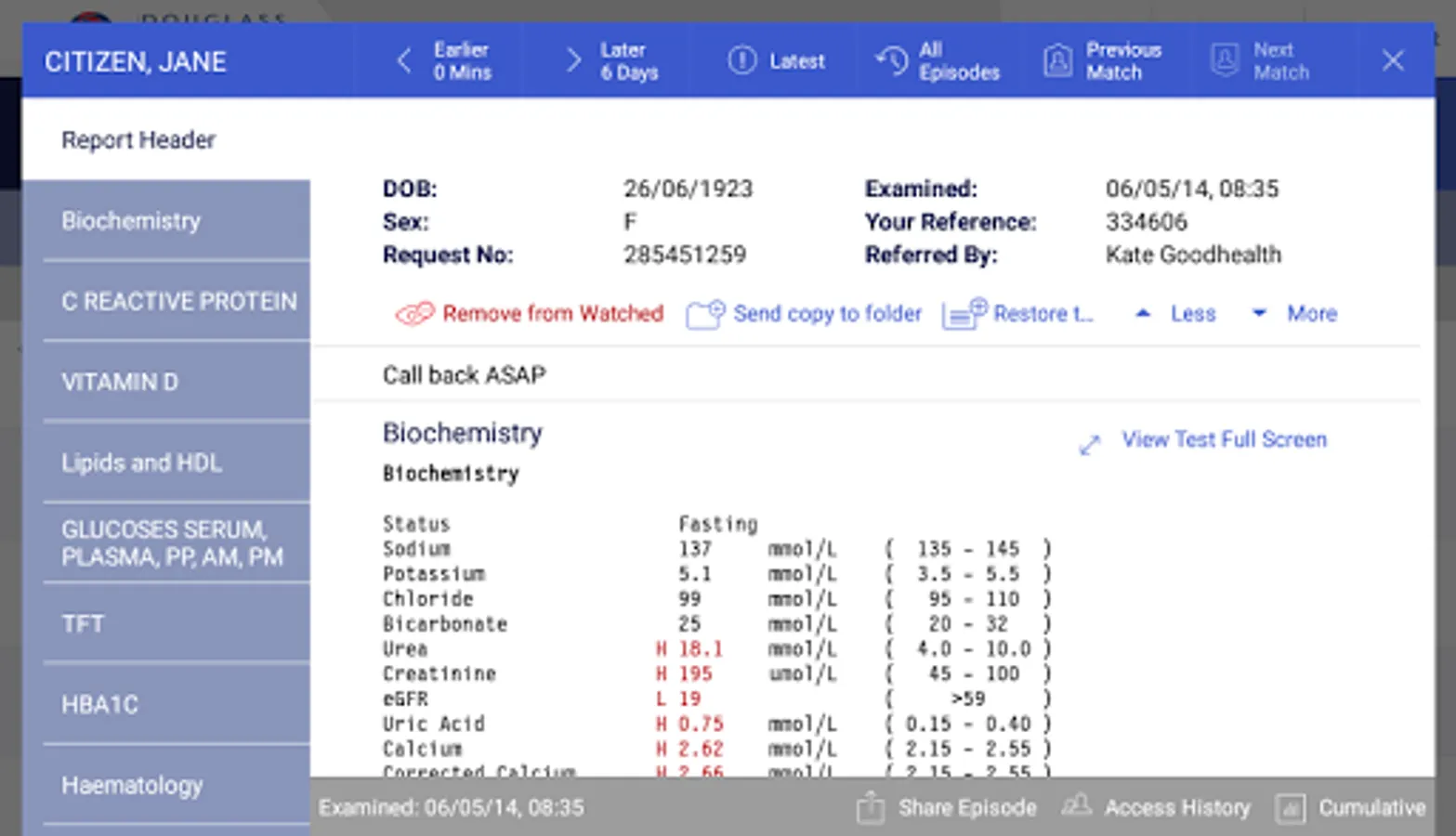Click the Share Episode button label

967,808
